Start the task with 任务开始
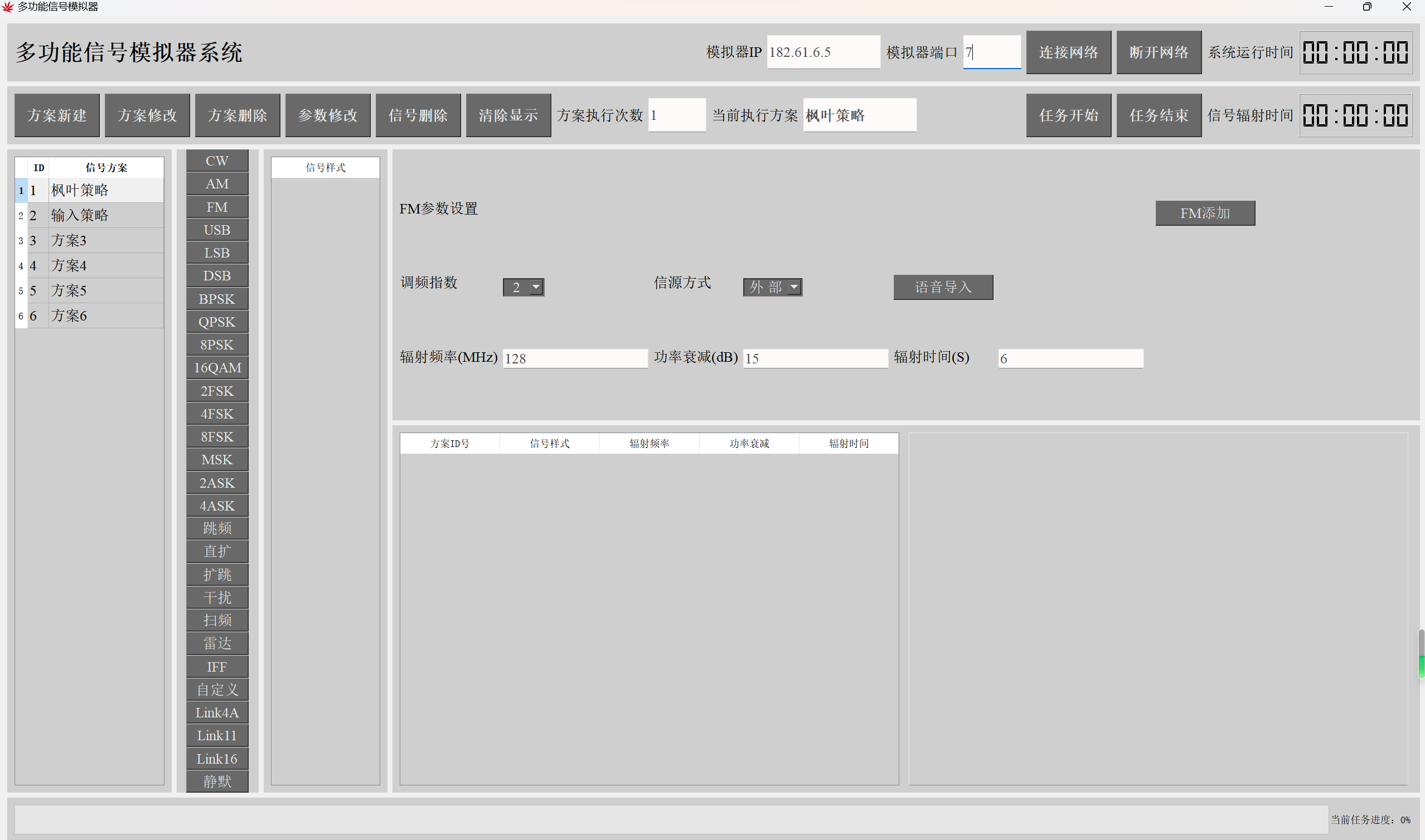The height and width of the screenshot is (840, 1425). (1068, 115)
